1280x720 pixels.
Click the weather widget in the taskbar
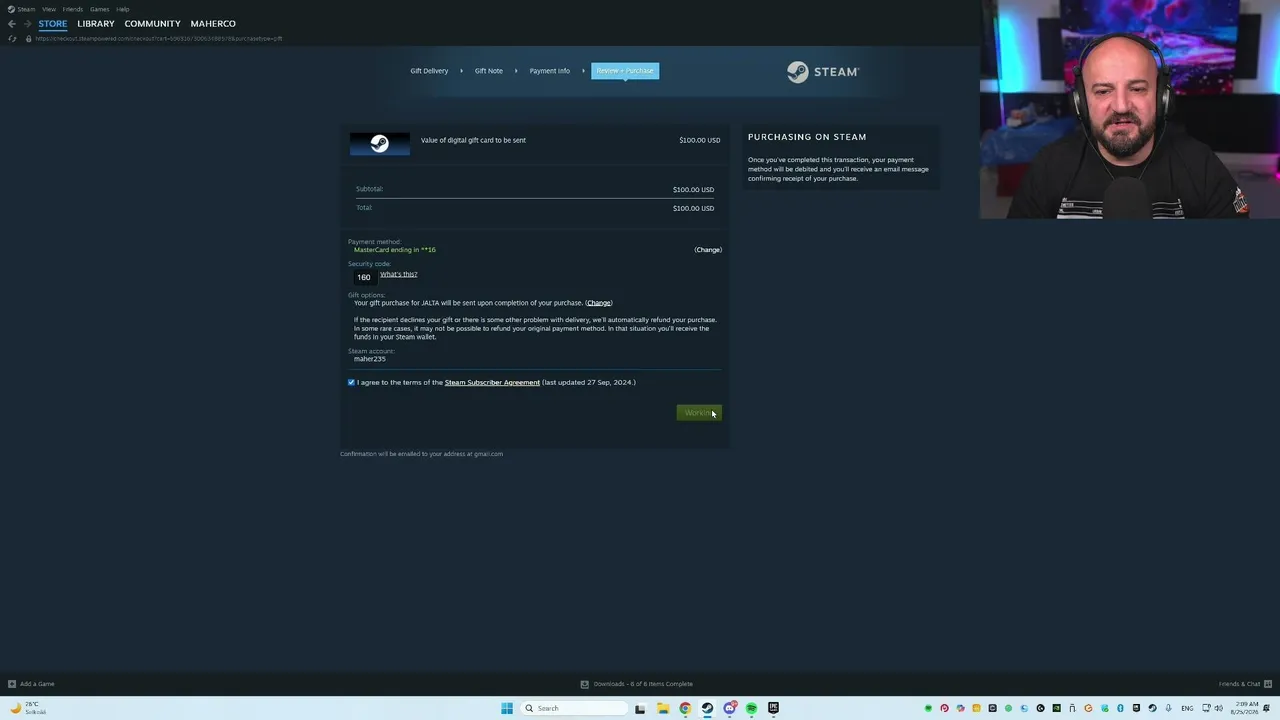tap(28, 708)
